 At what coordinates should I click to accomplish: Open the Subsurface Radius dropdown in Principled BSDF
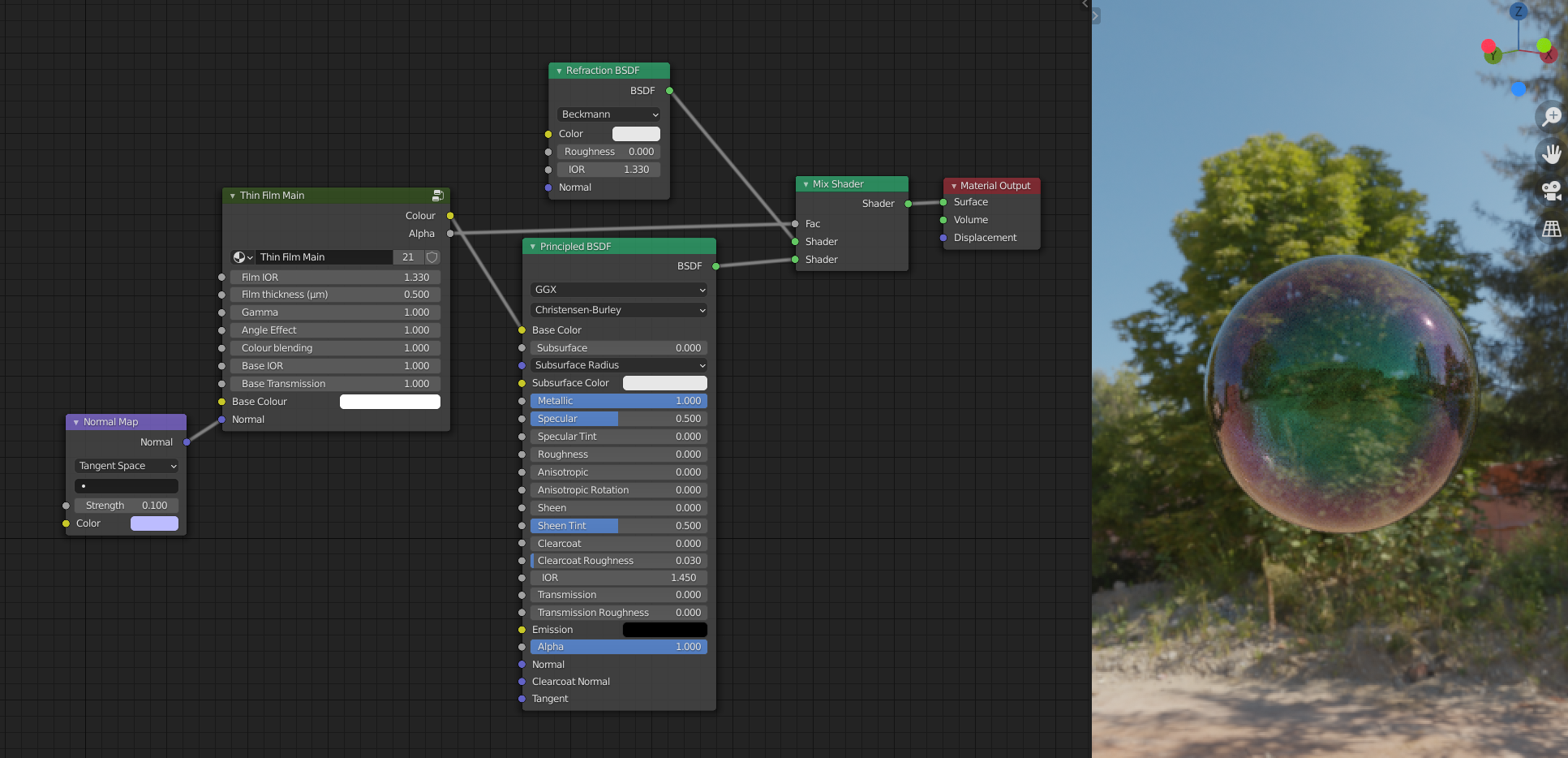coord(618,365)
